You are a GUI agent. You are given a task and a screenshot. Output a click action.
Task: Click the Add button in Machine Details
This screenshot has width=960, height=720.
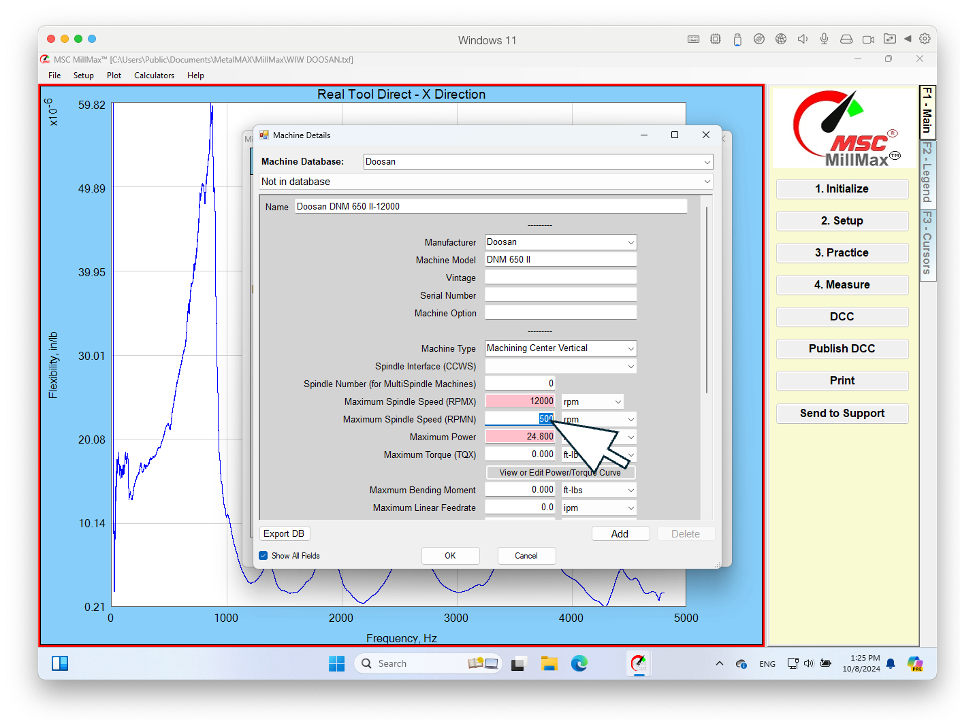click(620, 534)
